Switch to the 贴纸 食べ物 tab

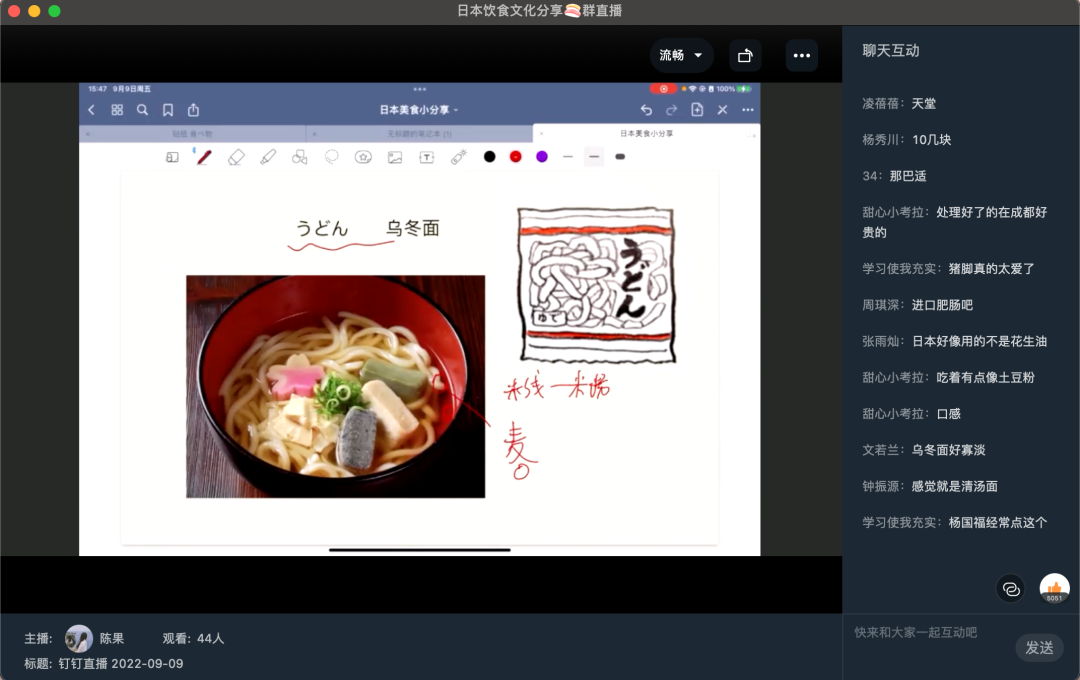[190, 131]
